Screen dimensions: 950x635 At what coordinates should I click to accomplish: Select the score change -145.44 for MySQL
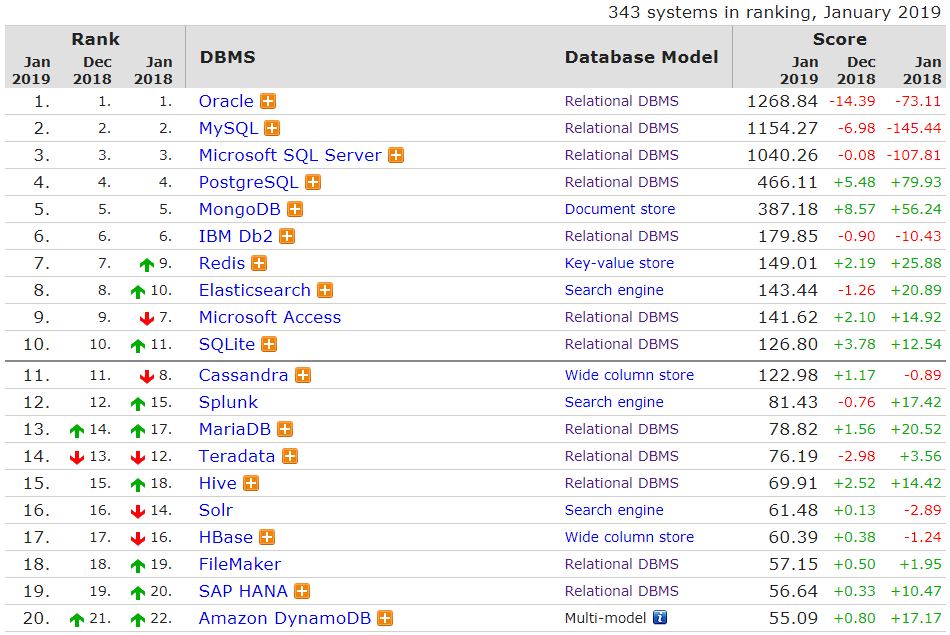pos(914,128)
